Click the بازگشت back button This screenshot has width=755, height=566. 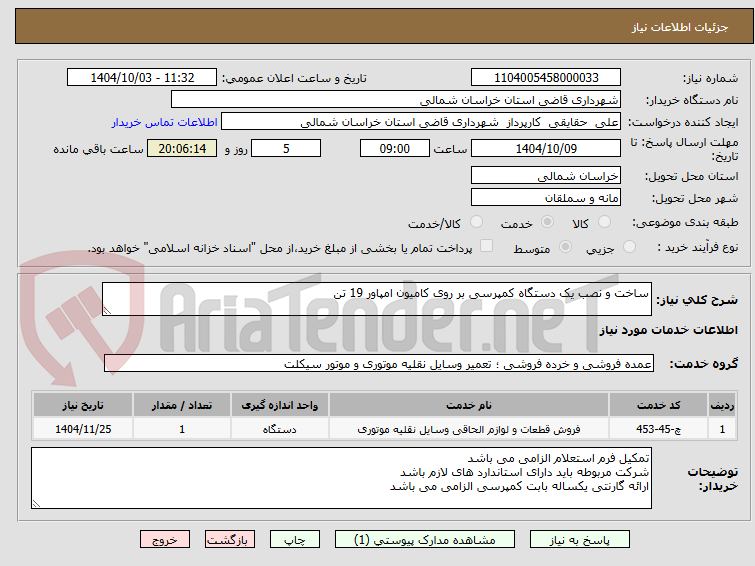click(230, 540)
